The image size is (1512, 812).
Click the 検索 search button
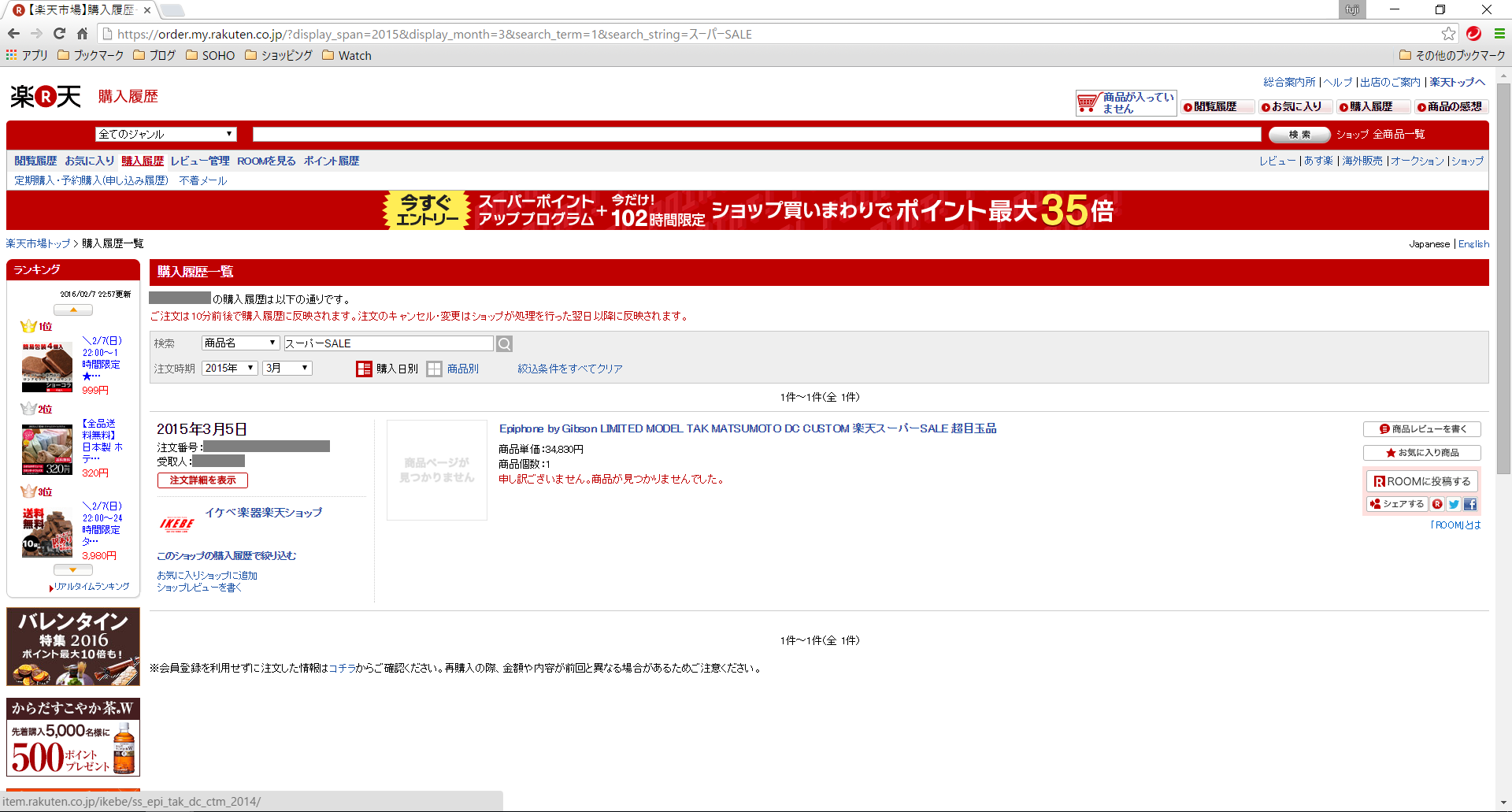[1299, 135]
